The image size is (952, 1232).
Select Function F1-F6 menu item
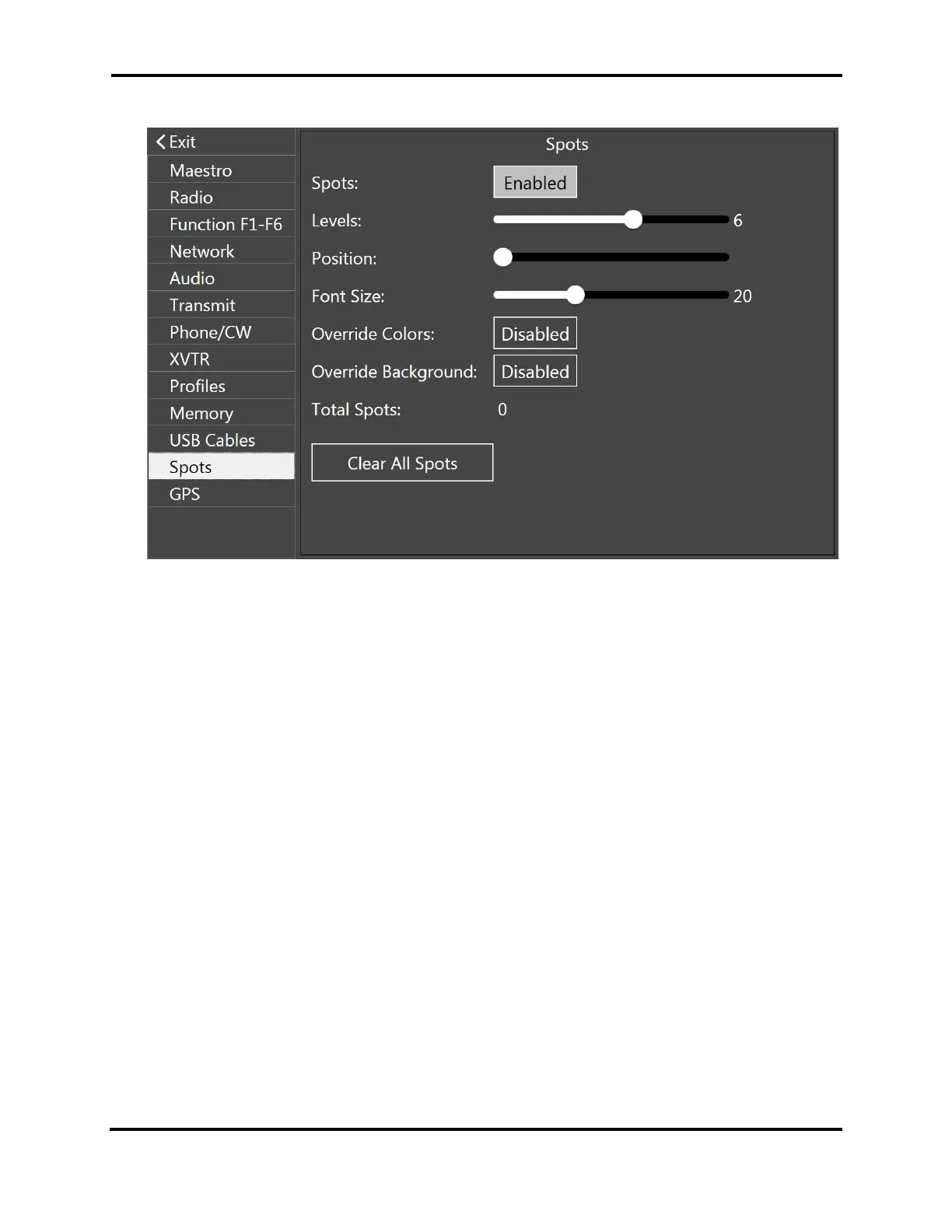(222, 224)
